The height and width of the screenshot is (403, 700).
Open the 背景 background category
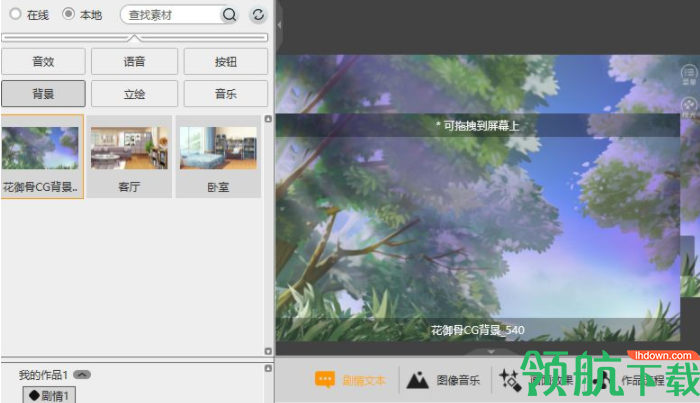pyautogui.click(x=43, y=94)
